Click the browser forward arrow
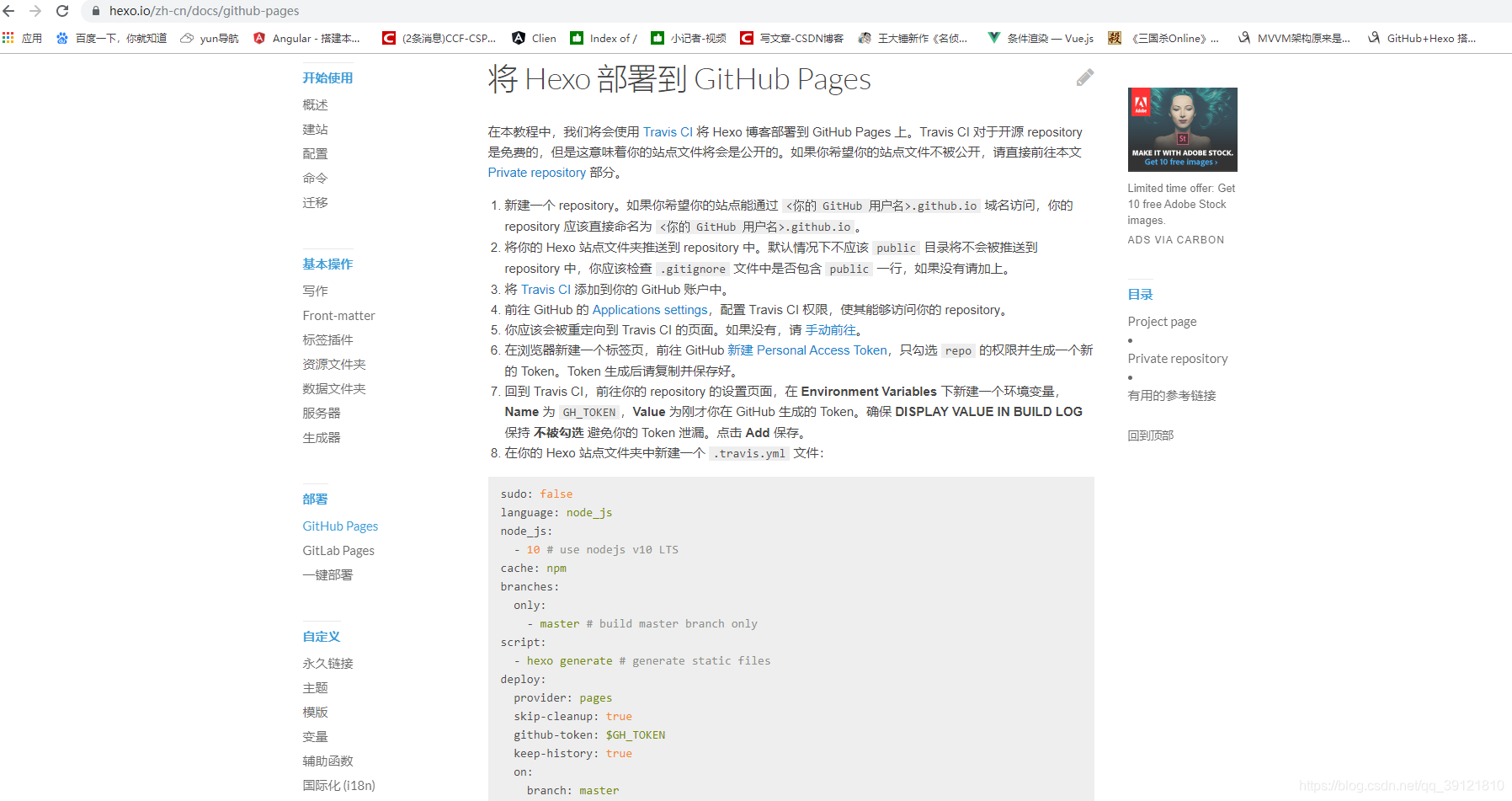This screenshot has height=801, width=1512. (x=35, y=11)
